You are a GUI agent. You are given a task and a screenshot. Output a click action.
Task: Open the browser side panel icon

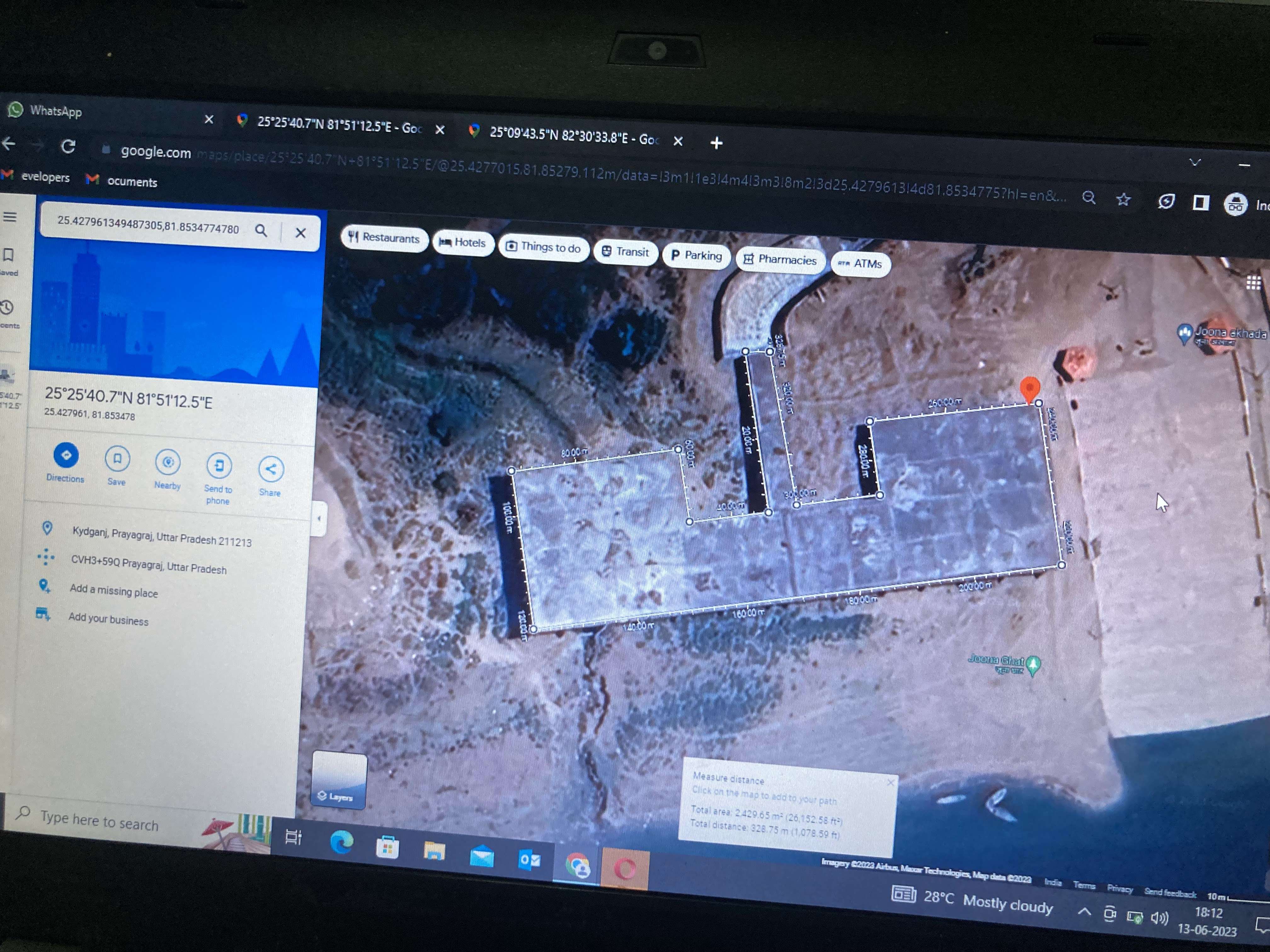pyautogui.click(x=1200, y=202)
